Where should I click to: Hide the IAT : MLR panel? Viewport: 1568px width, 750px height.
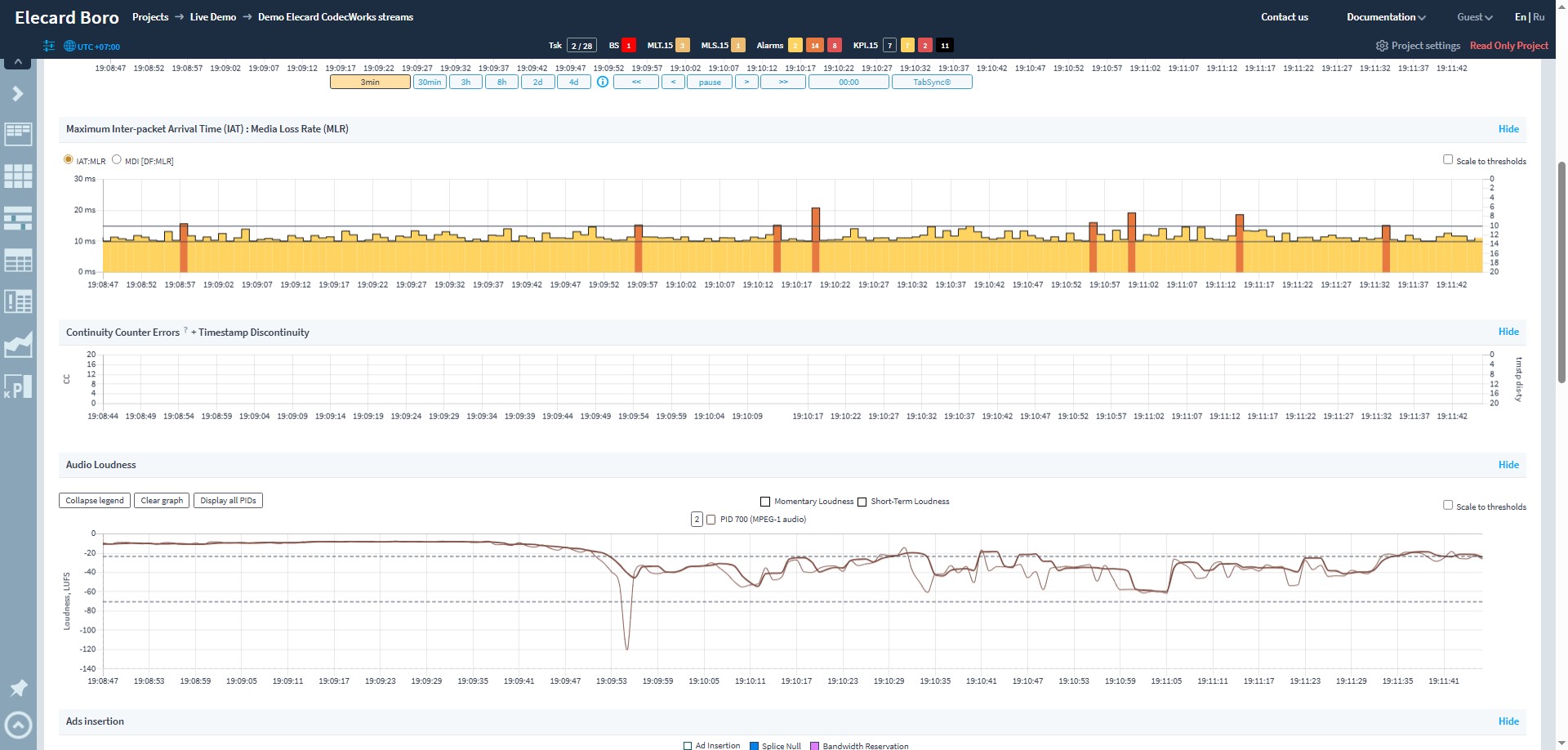click(1508, 129)
